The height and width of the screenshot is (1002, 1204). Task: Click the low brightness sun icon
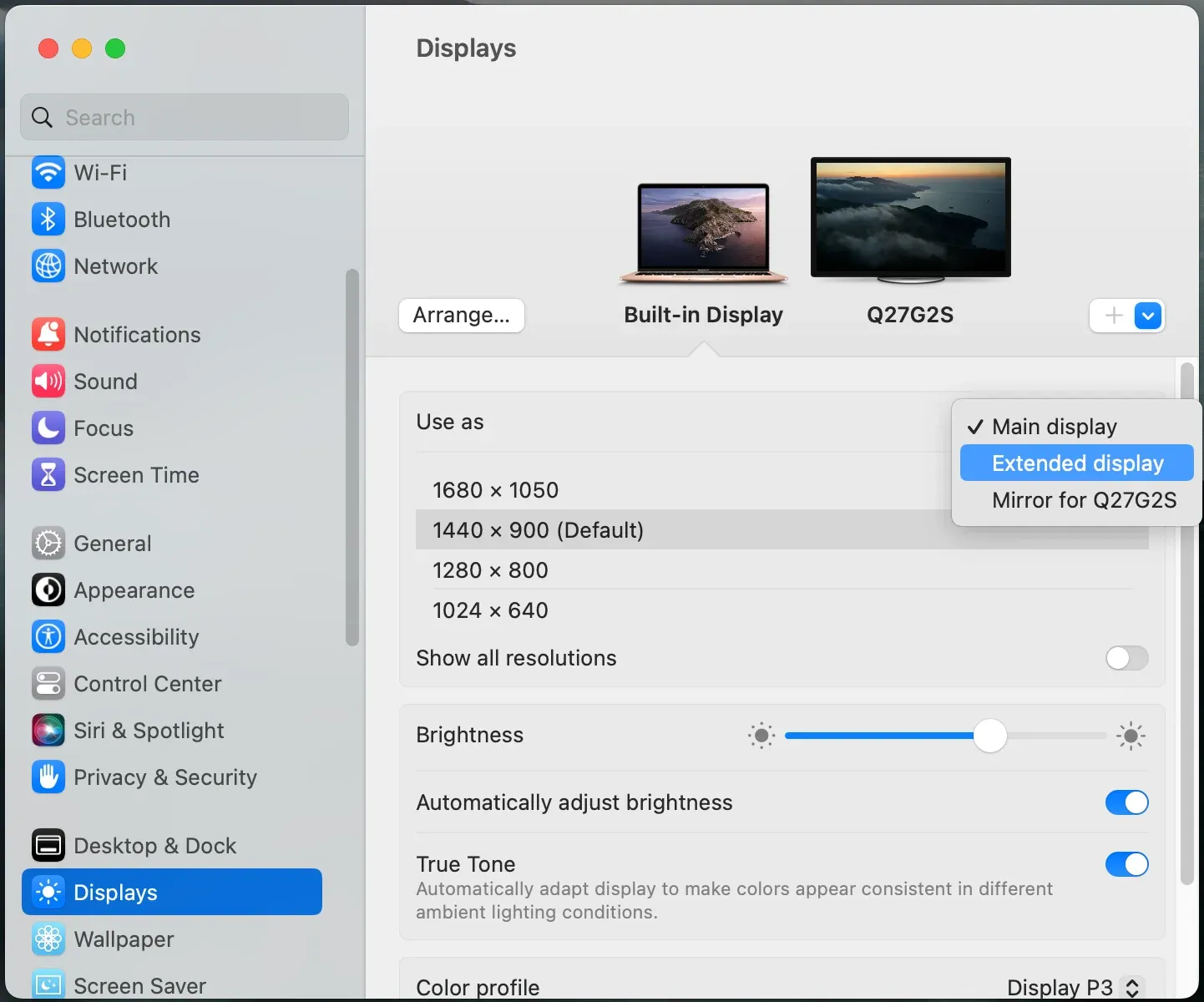point(761,736)
